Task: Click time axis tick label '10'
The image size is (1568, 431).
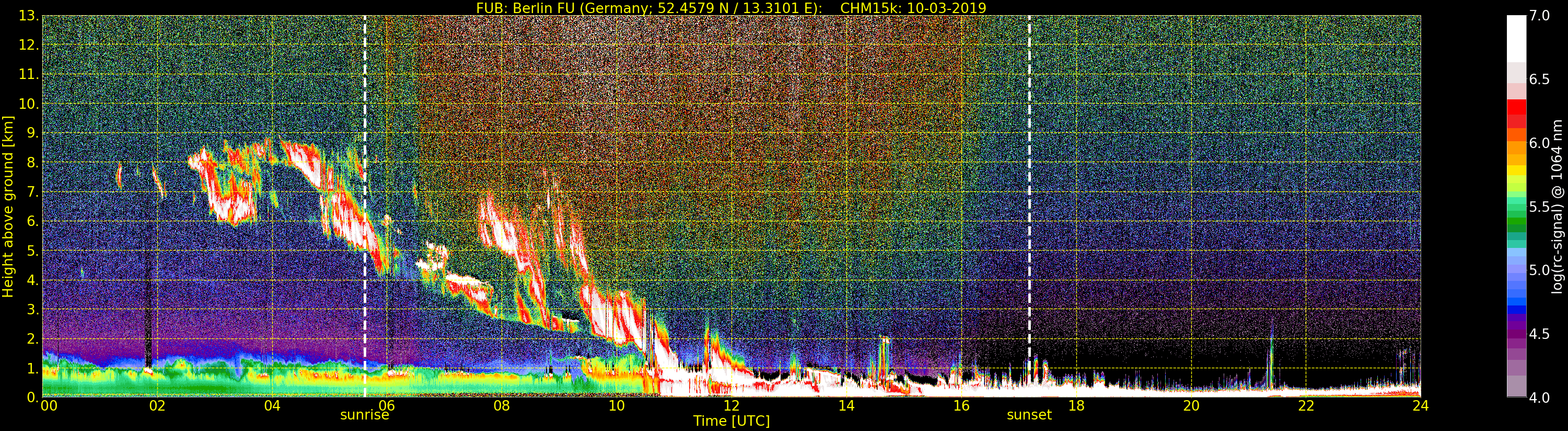Action: (x=617, y=406)
